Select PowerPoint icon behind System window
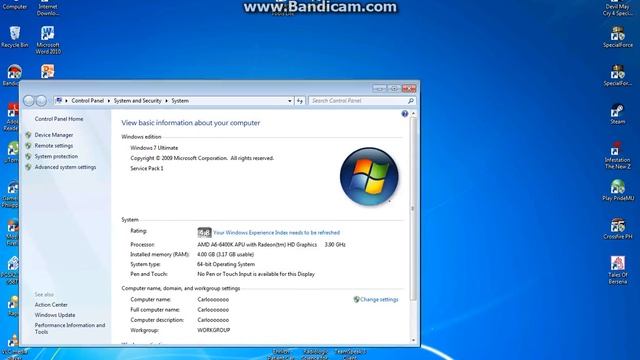Viewport: 640px width, 360px height. pos(48,72)
